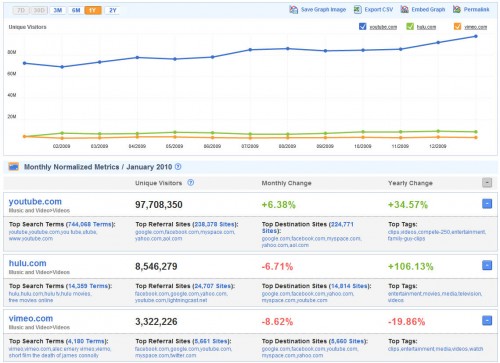Uncheck the youtube.com series checkbox

pyautogui.click(x=363, y=26)
